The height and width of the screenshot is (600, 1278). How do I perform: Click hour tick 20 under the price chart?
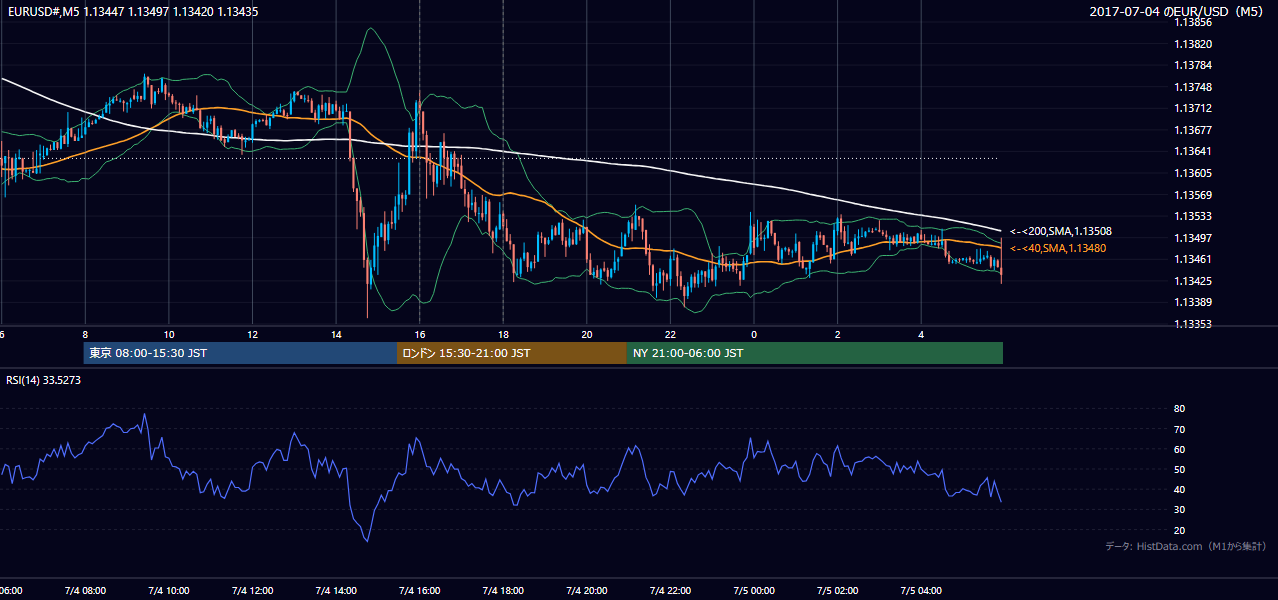click(587, 335)
